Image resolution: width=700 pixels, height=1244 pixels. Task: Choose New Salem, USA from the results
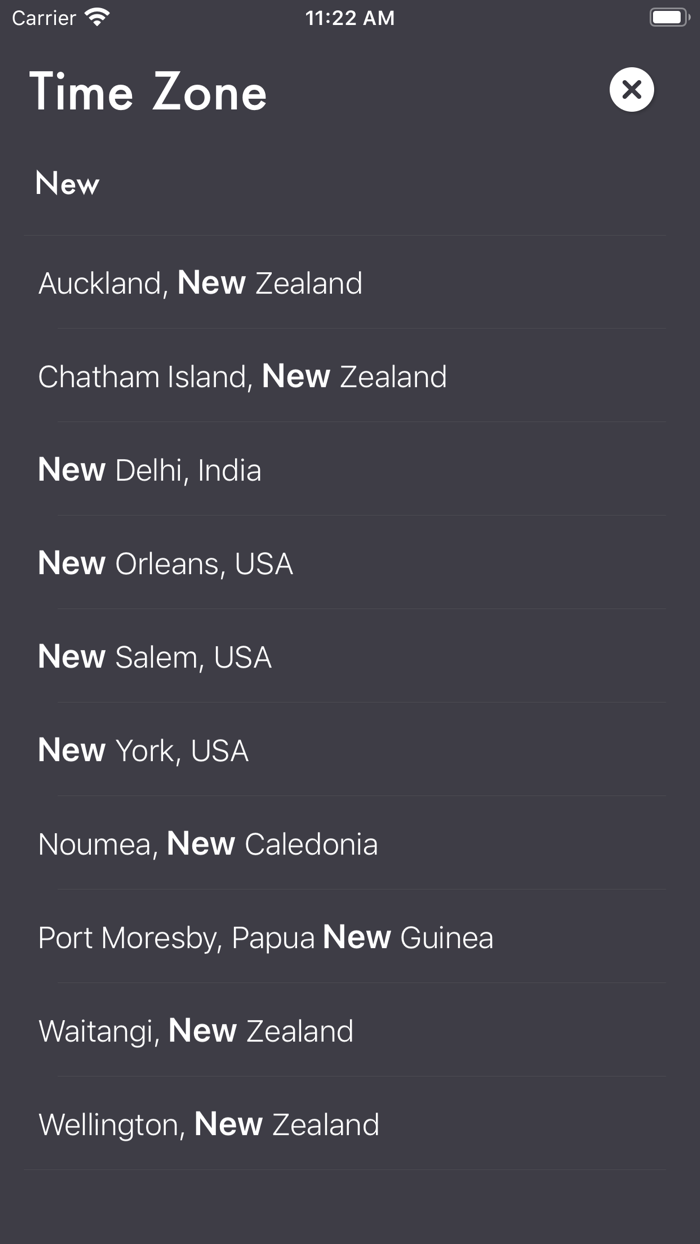pos(154,656)
